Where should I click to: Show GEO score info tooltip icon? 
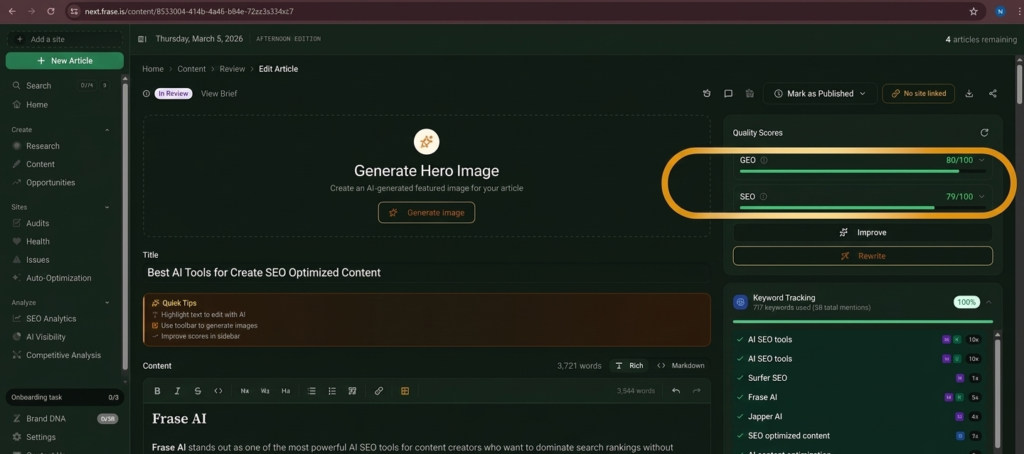764,160
